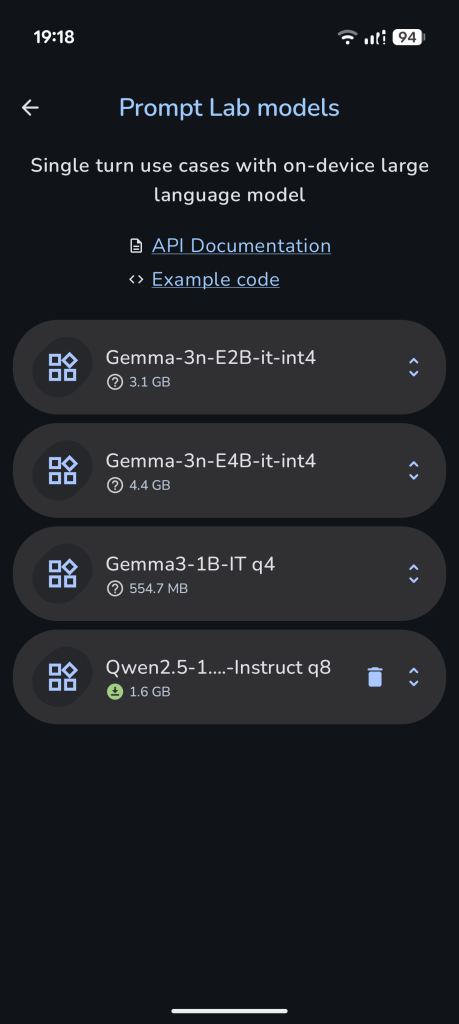Delete the Qwen2.5 Instruct q8 model
This screenshot has width=459, height=1024.
tap(375, 677)
